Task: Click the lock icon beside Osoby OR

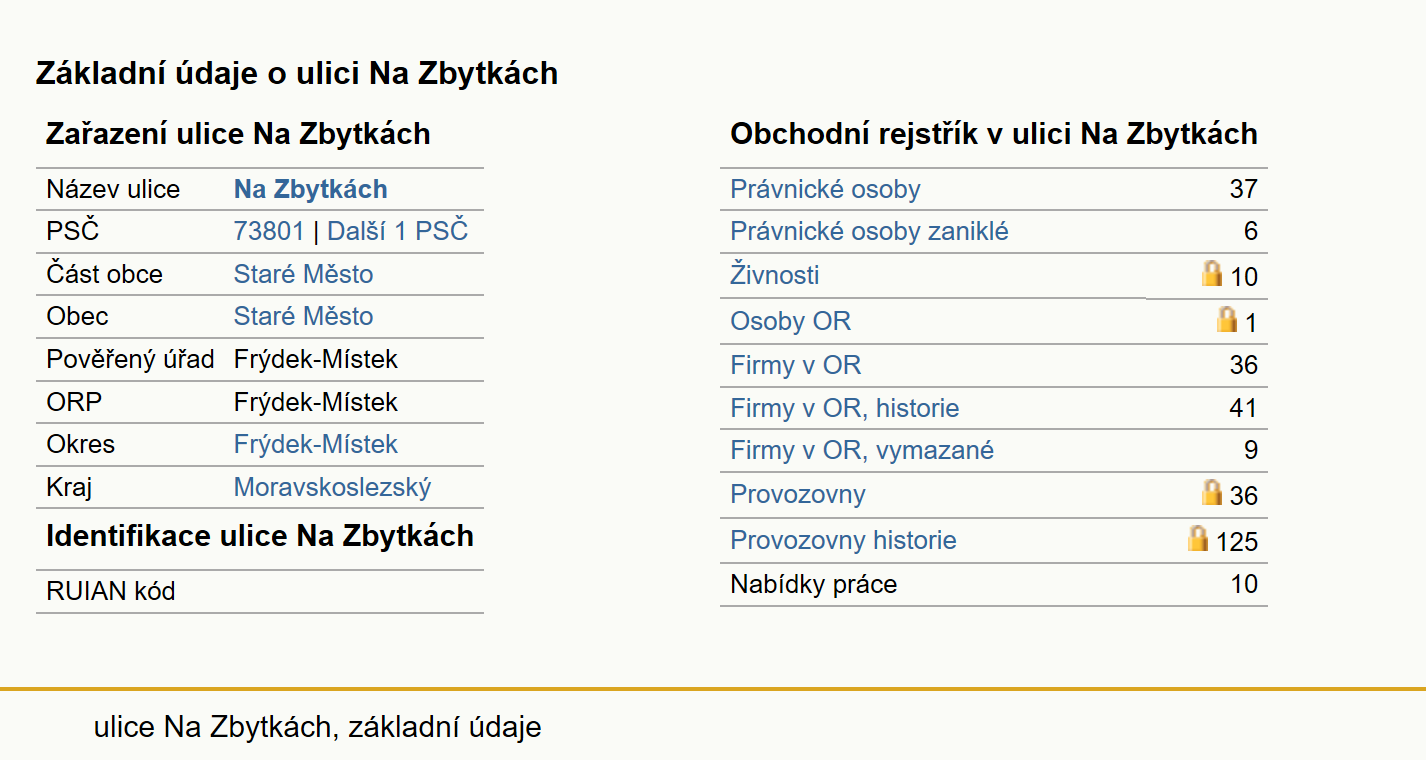Action: coord(1227,319)
